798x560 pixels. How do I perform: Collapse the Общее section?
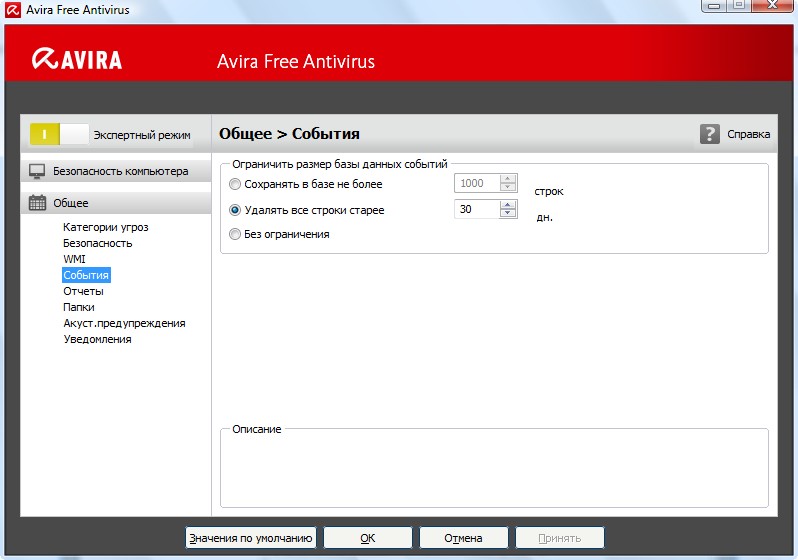pos(116,203)
